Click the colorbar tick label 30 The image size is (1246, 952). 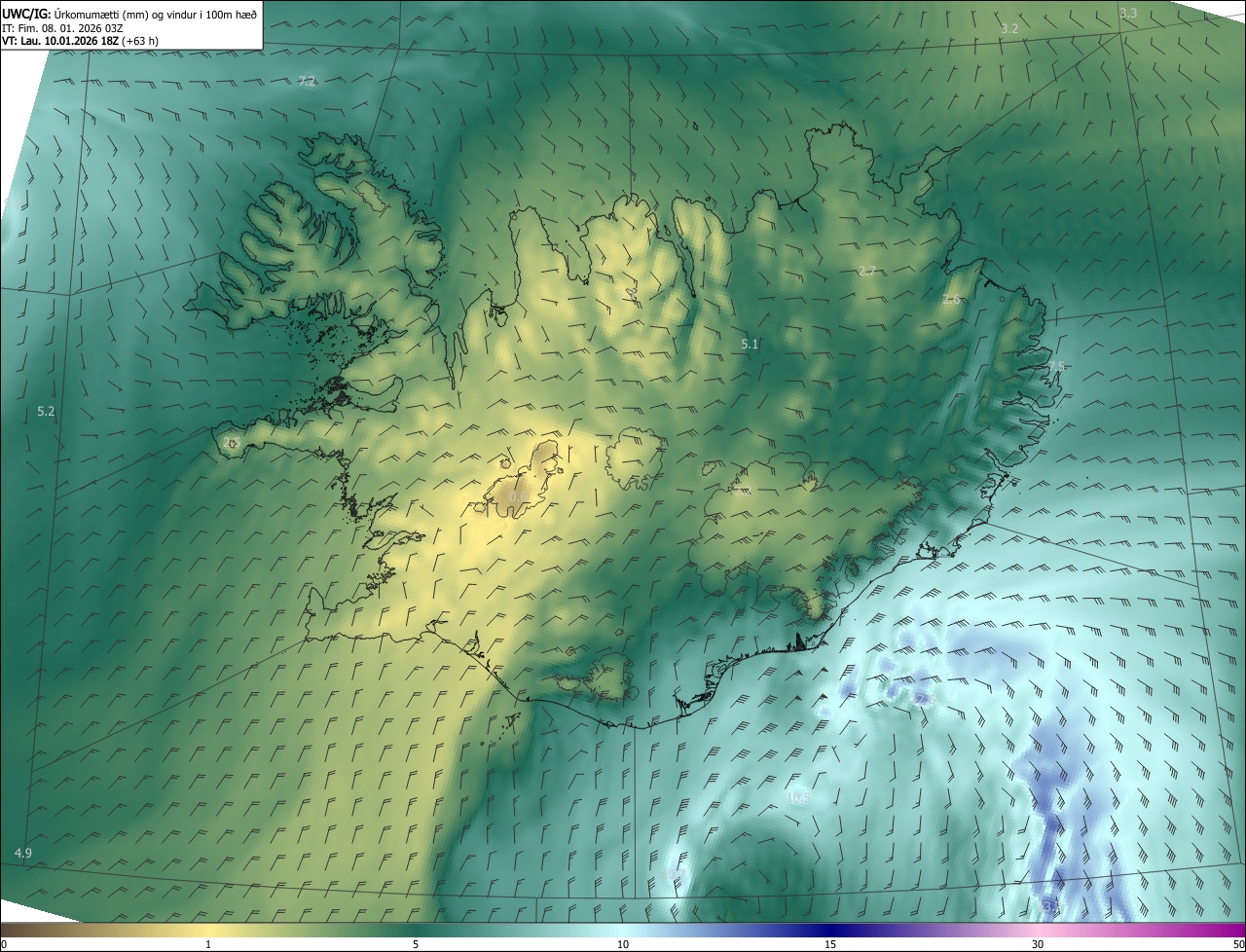point(1038,945)
